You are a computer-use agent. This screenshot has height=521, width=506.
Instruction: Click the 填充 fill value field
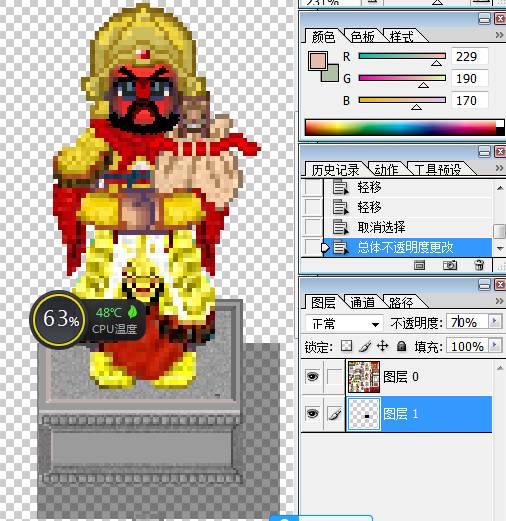click(467, 347)
